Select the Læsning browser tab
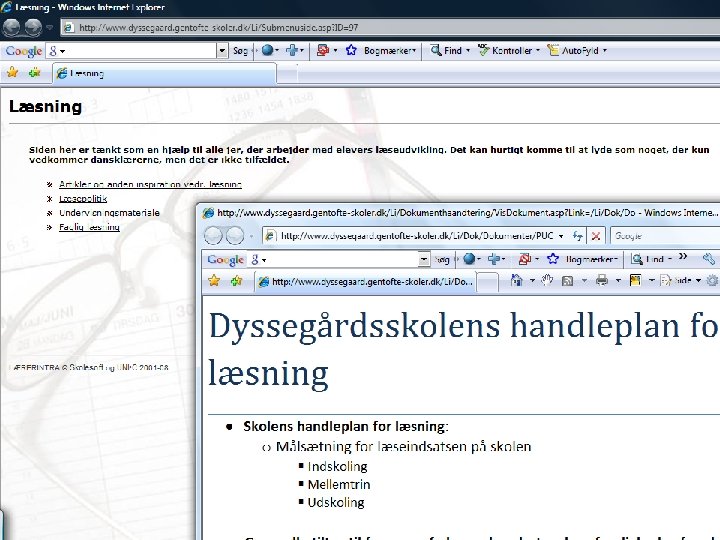The width and height of the screenshot is (720, 540). [x=165, y=73]
